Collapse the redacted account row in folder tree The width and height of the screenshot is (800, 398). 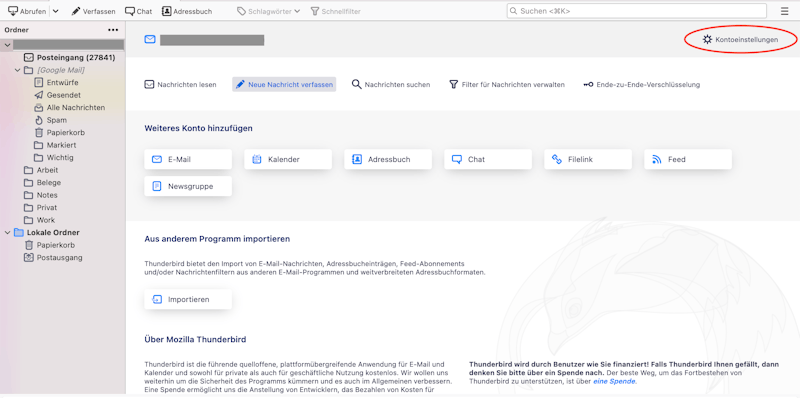pos(8,45)
